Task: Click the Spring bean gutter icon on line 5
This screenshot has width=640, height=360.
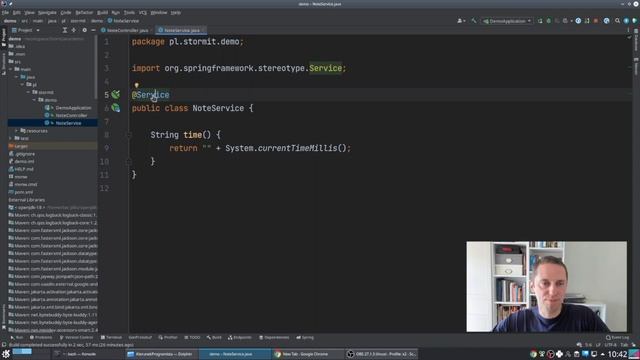Action: coord(116,94)
